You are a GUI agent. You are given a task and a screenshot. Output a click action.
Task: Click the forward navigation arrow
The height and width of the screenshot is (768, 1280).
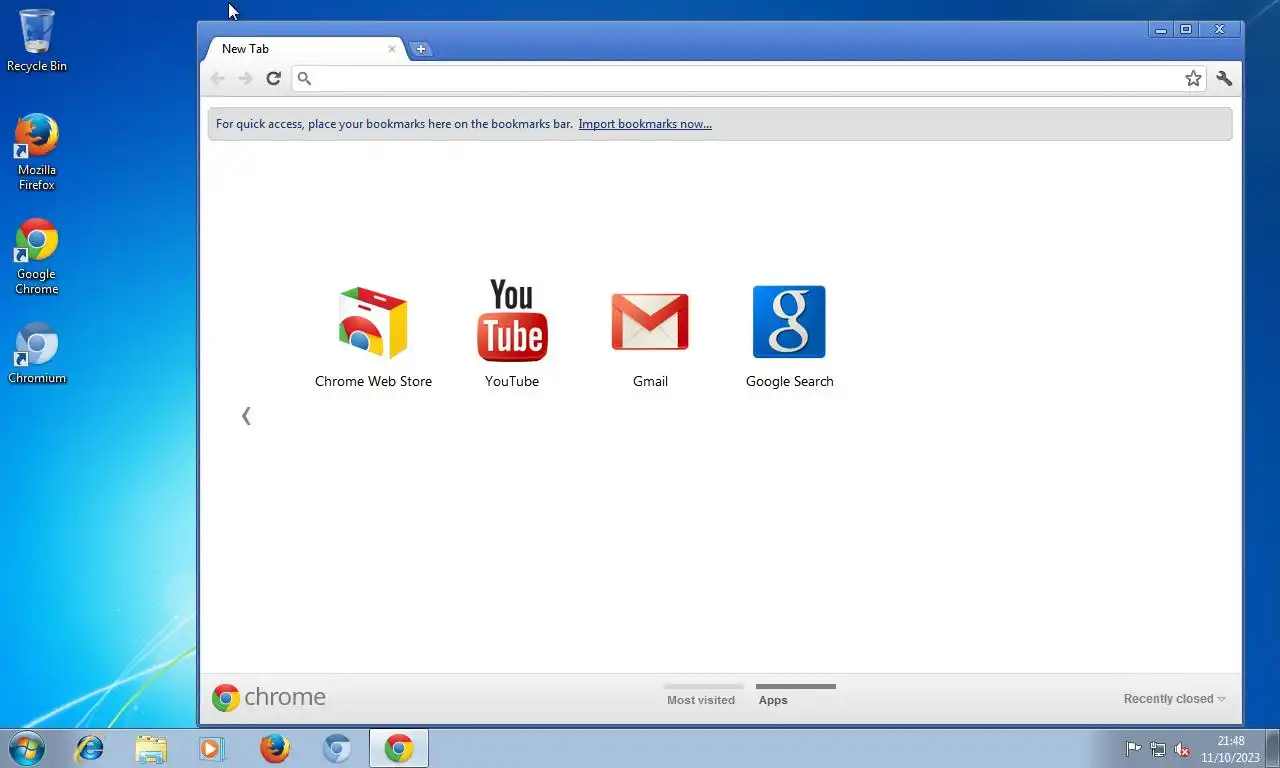point(245,78)
